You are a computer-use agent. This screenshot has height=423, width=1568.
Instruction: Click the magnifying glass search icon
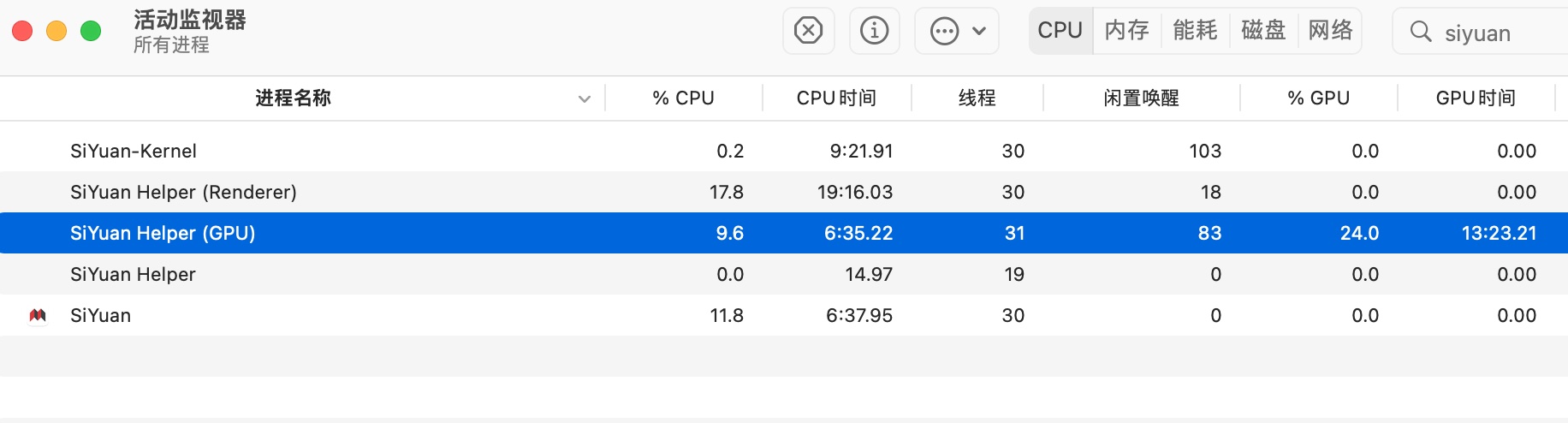tap(1421, 32)
